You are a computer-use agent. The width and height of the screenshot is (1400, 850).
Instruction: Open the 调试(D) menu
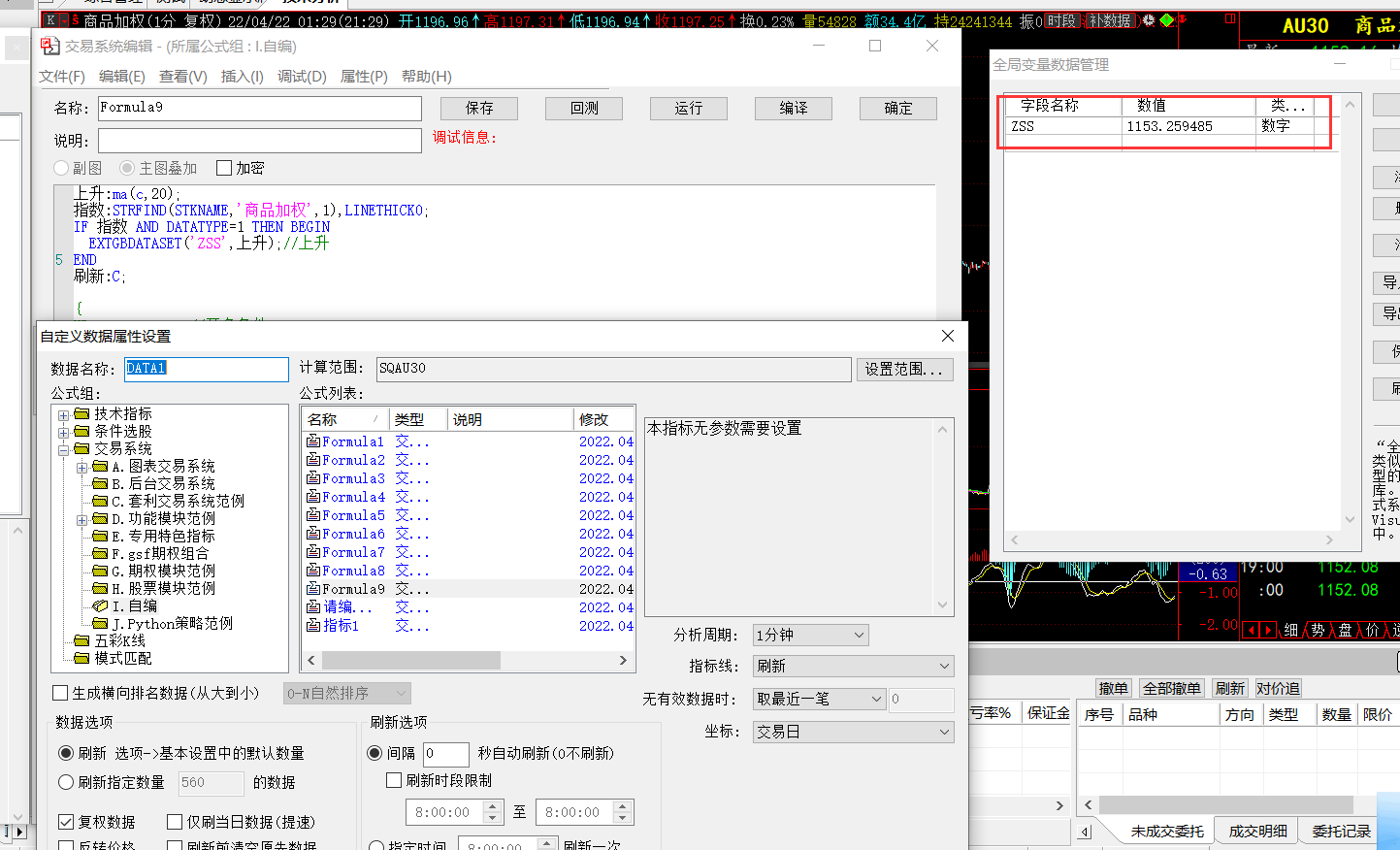point(302,77)
